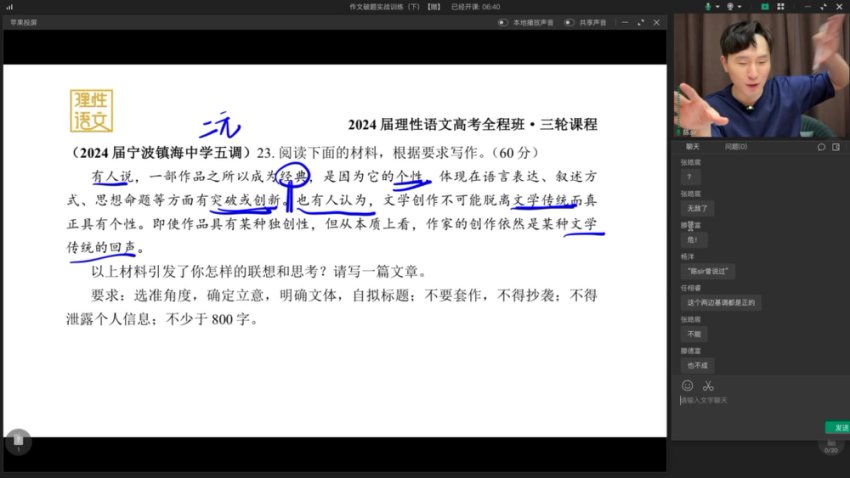Toggle 本地播放声音 switch
The height and width of the screenshot is (478, 850).
pyautogui.click(x=503, y=22)
